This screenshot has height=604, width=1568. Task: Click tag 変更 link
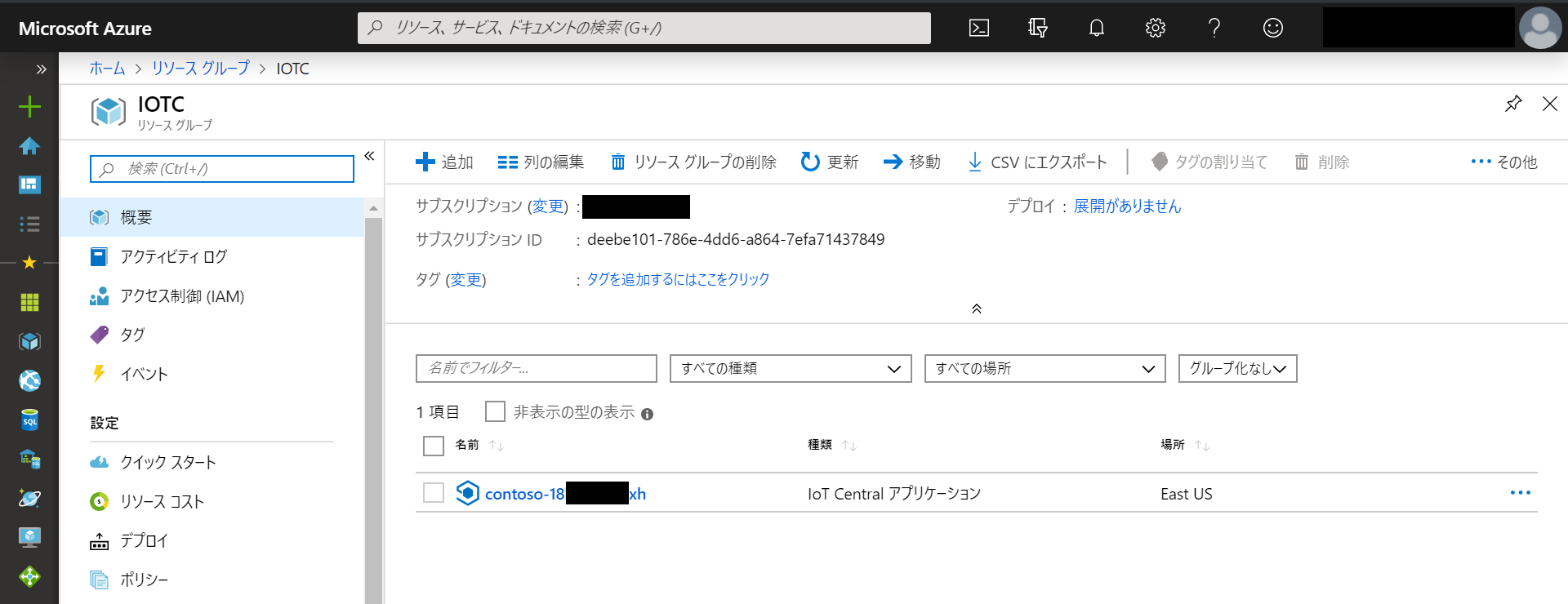tap(465, 280)
